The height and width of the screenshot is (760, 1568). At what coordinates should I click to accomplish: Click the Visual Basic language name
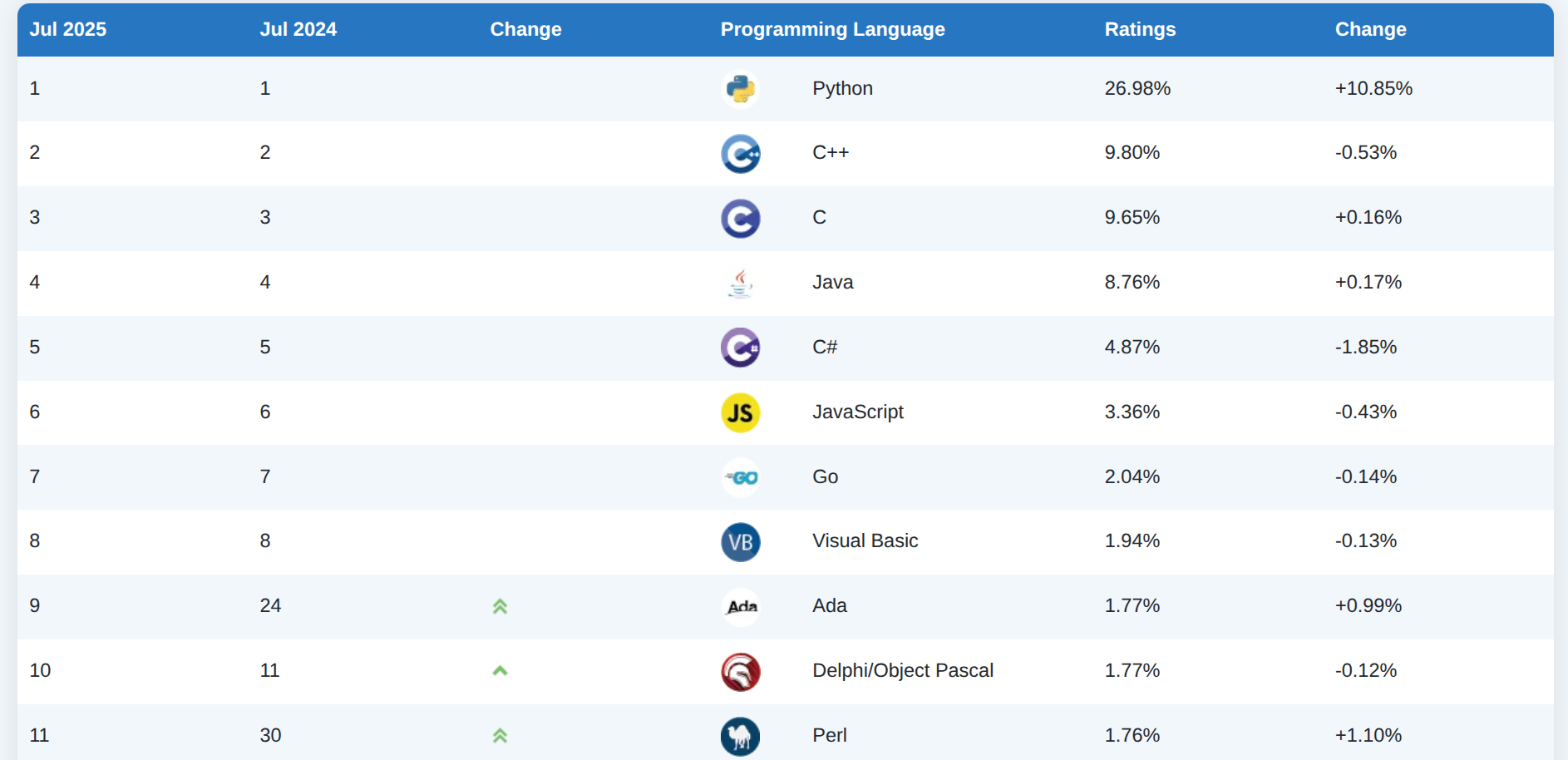point(865,540)
